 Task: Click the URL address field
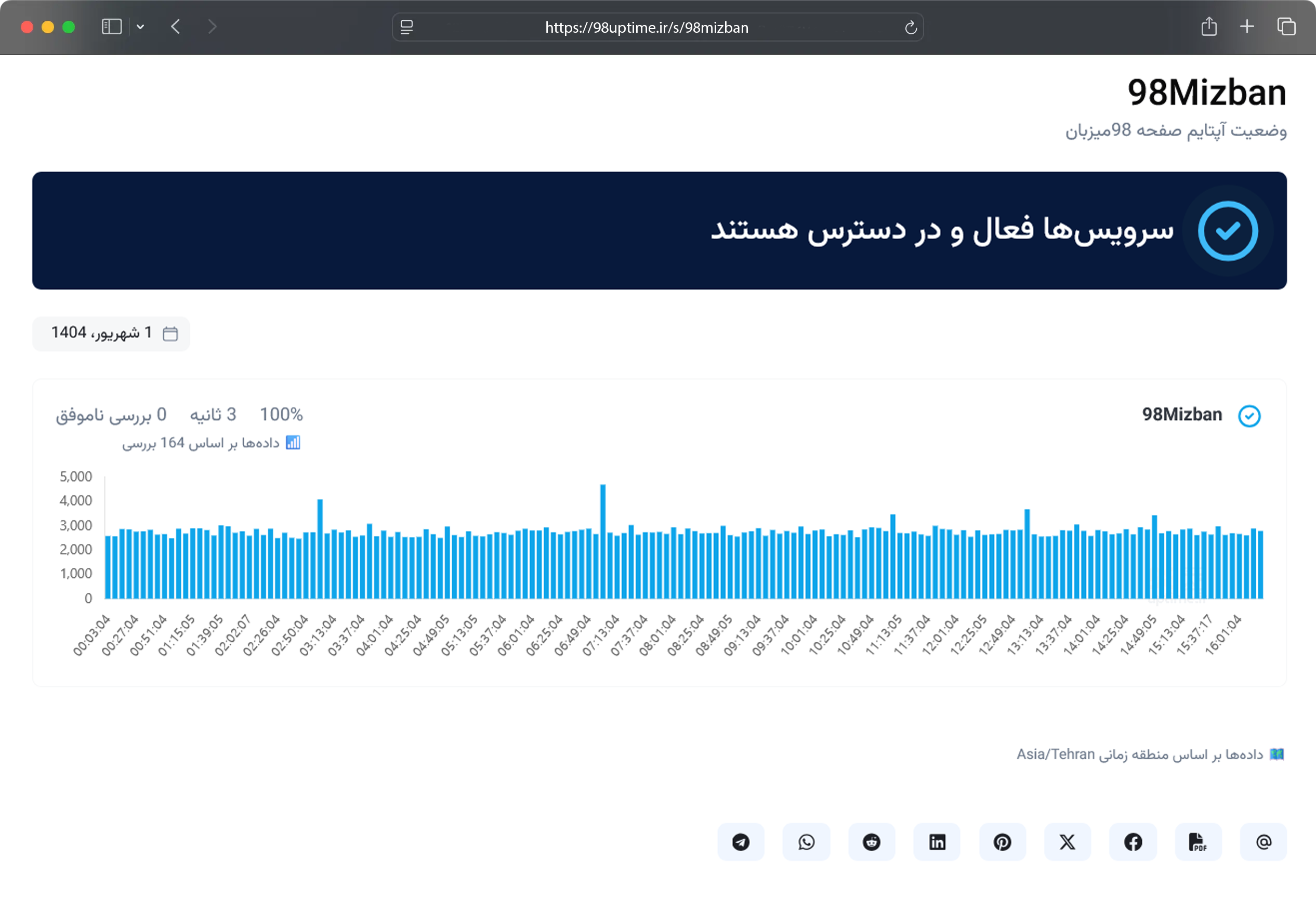click(x=646, y=27)
